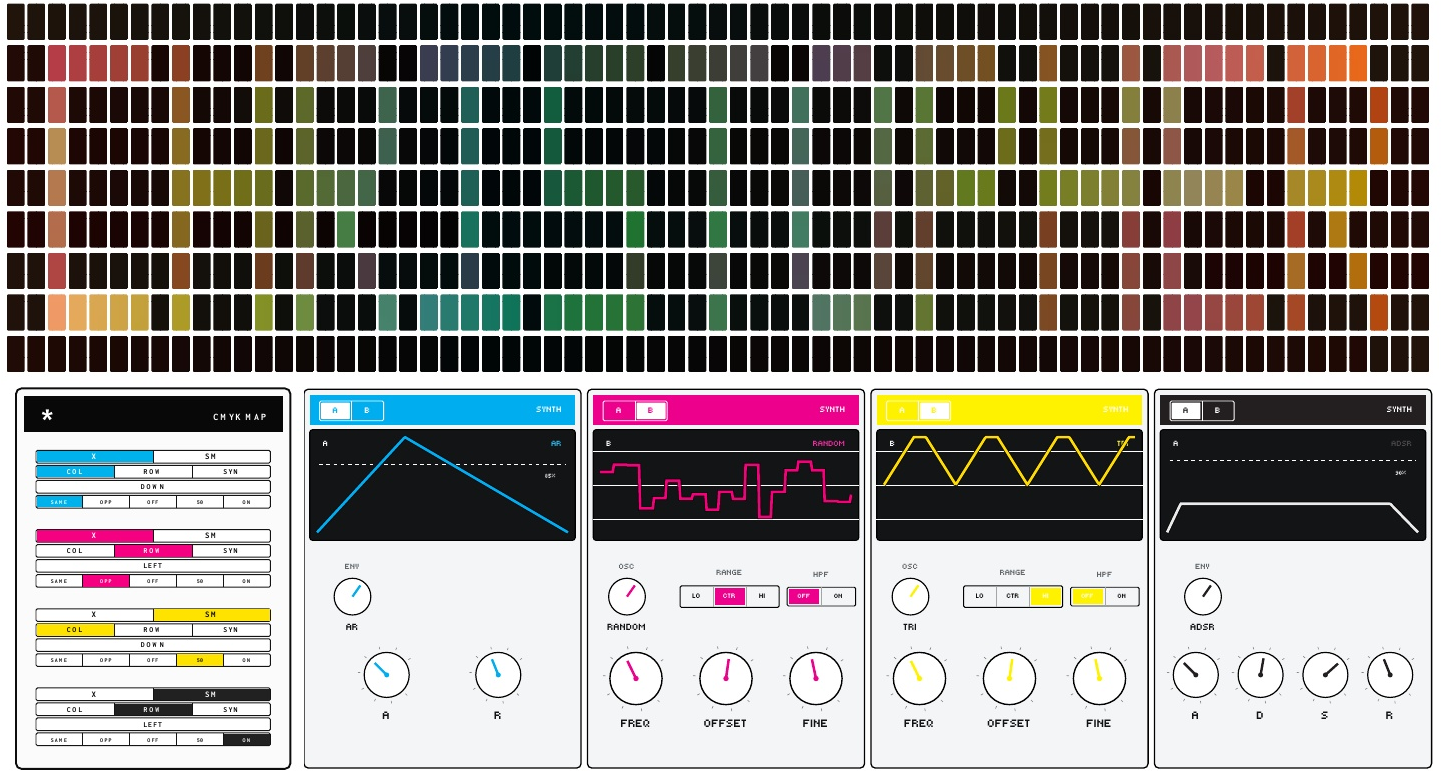This screenshot has height=771, width=1442.
Task: Click the asterisk logo in CMYK MAP header
Action: pos(47,415)
